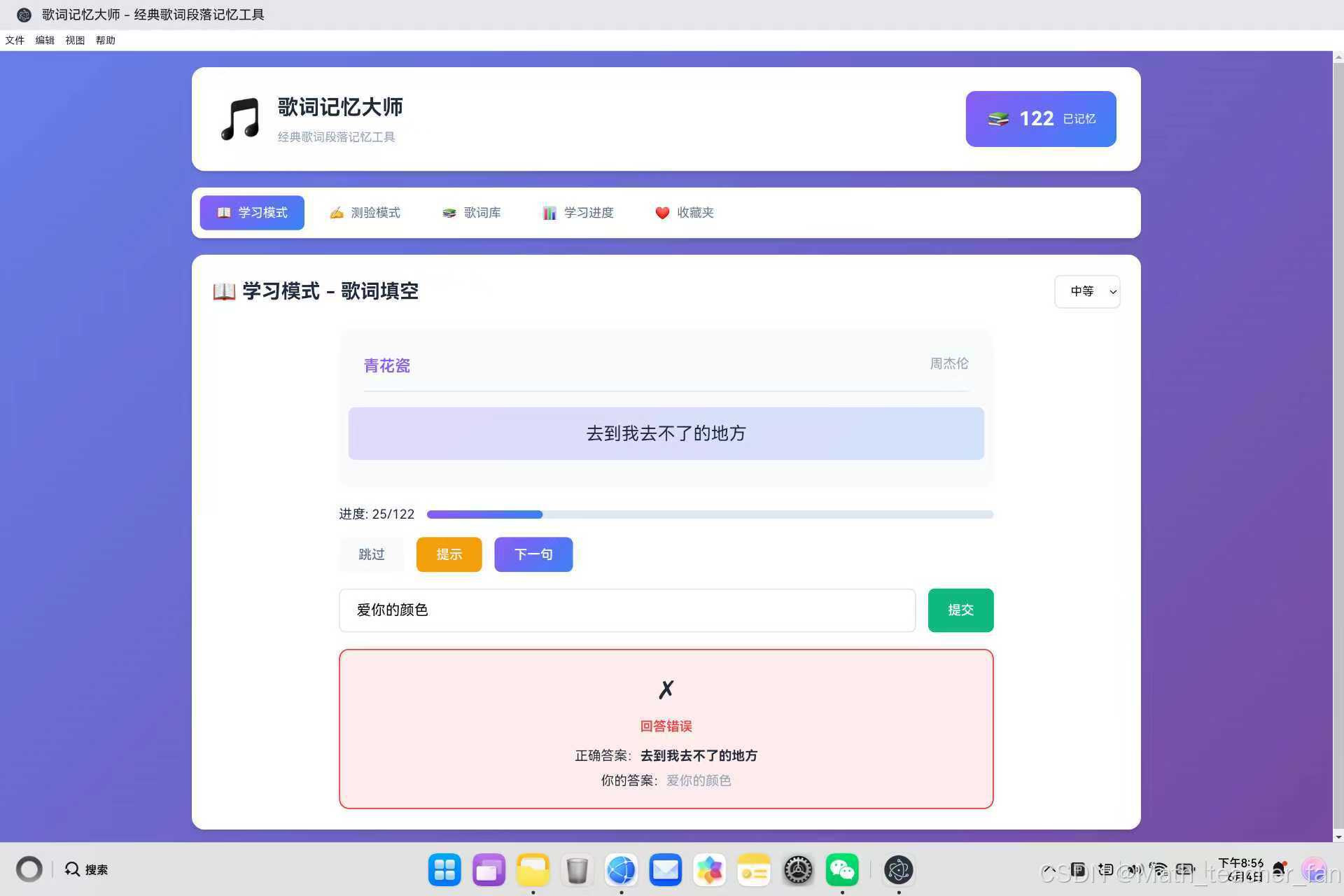Open the blue app grid launcher in dock

click(444, 870)
